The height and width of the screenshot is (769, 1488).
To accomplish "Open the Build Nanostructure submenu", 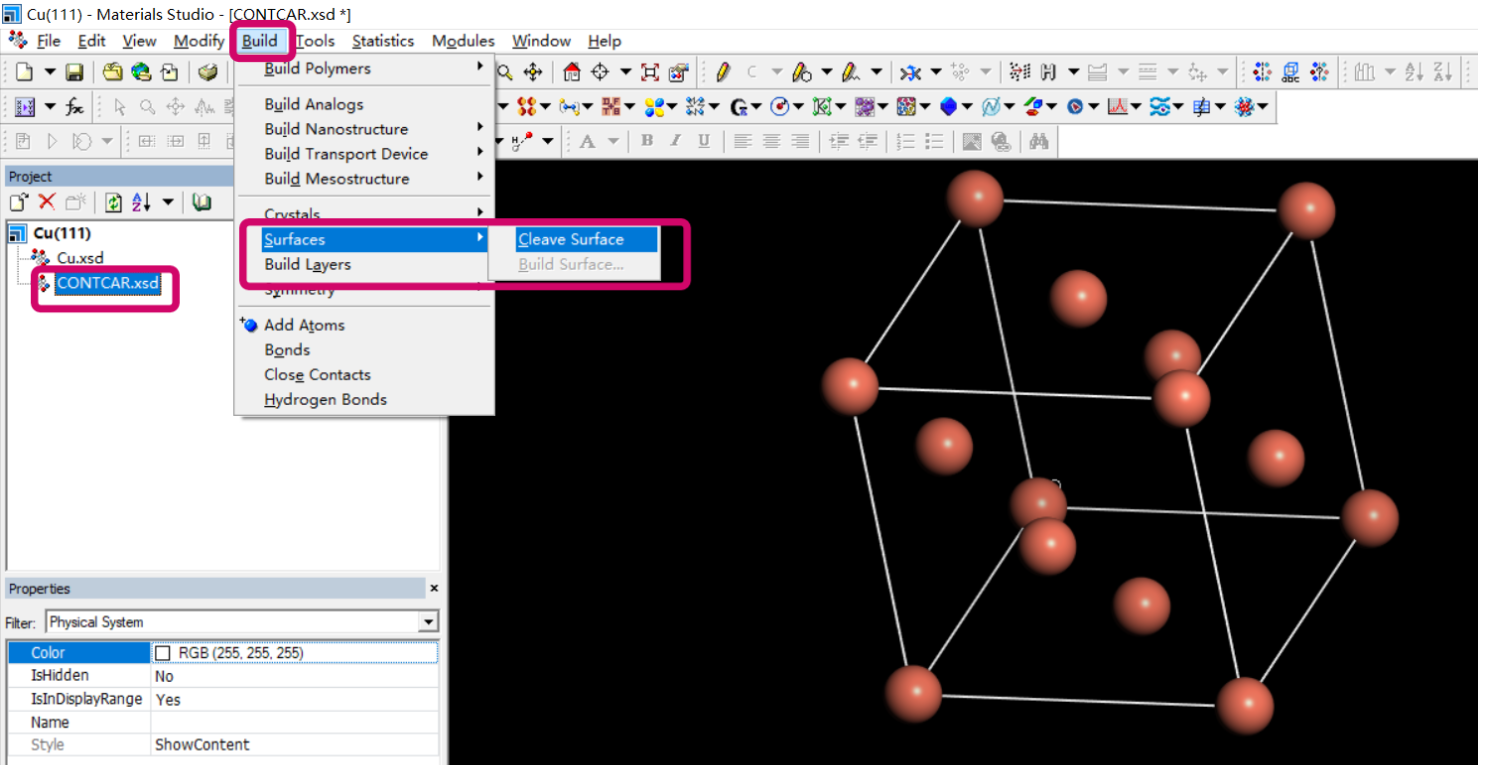I will point(336,129).
